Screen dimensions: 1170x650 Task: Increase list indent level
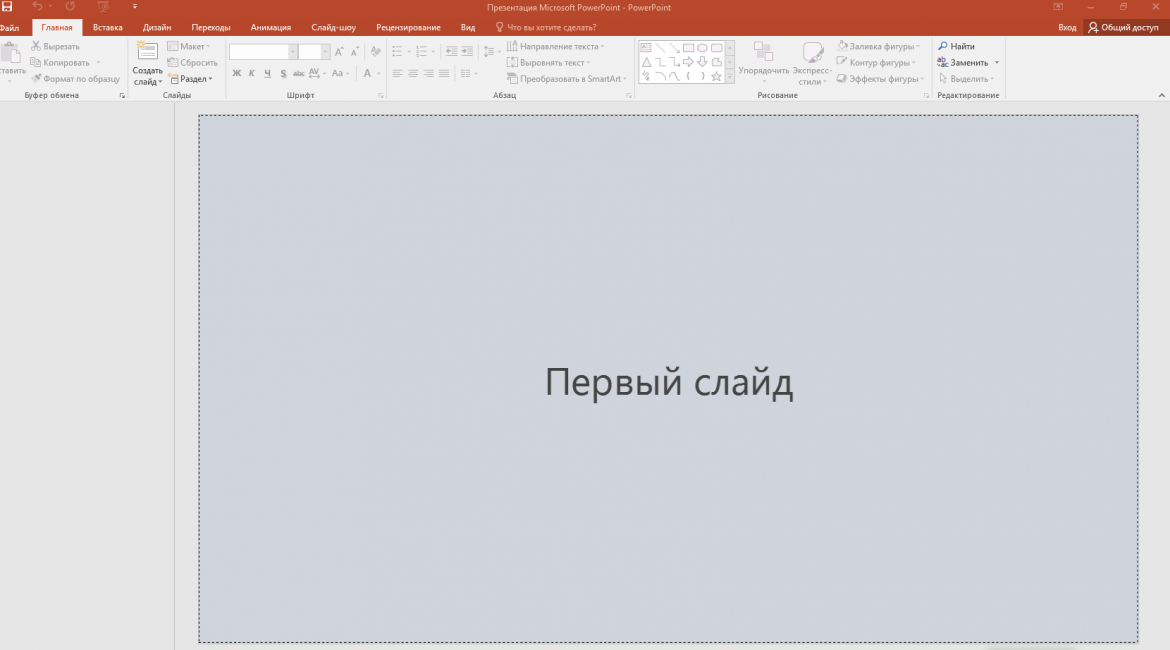click(467, 51)
